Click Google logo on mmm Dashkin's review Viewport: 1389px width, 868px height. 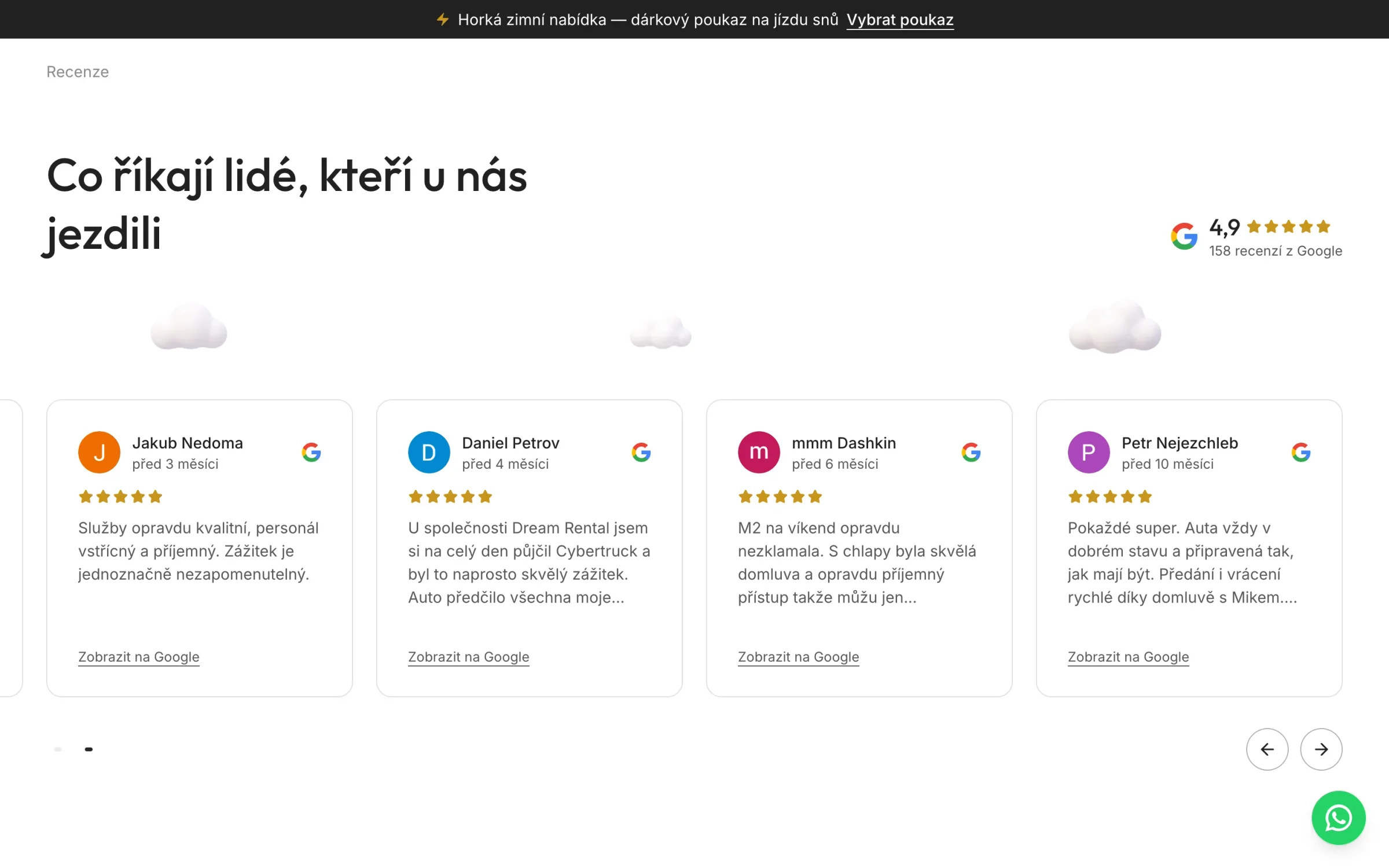[971, 452]
